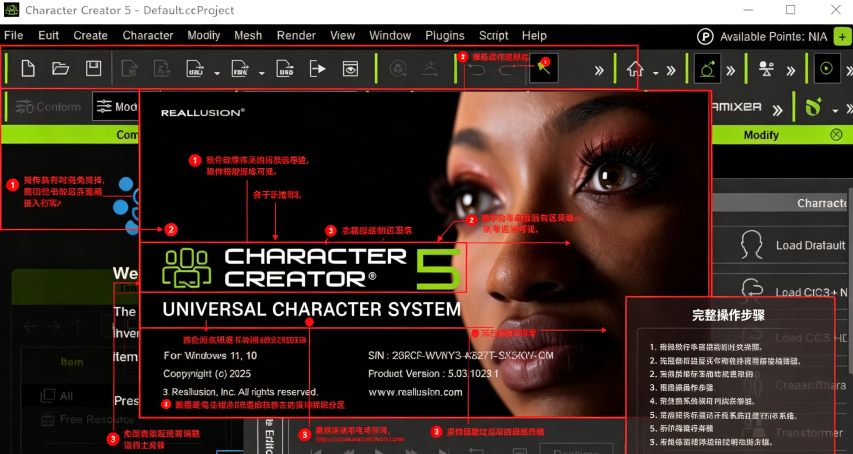This screenshot has height=454, width=853.
Task: Open the Character menu
Action: (x=147, y=36)
